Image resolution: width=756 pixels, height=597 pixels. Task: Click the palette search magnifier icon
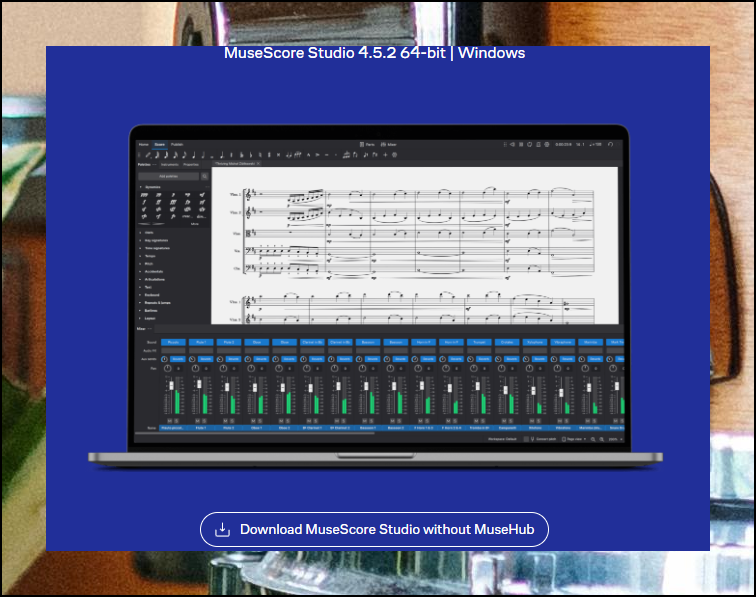[204, 176]
